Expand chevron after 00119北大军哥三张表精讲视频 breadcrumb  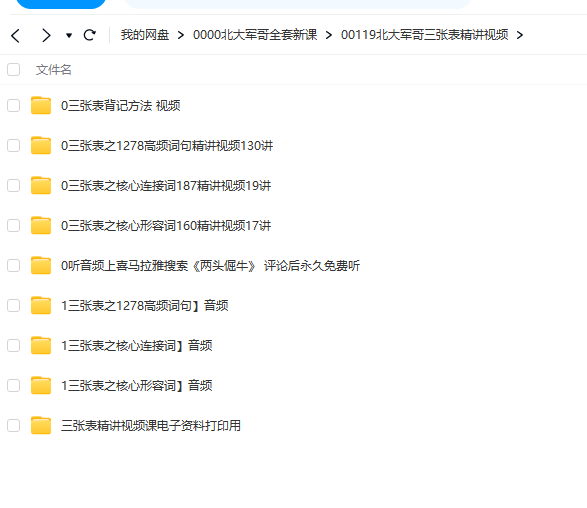coord(520,35)
